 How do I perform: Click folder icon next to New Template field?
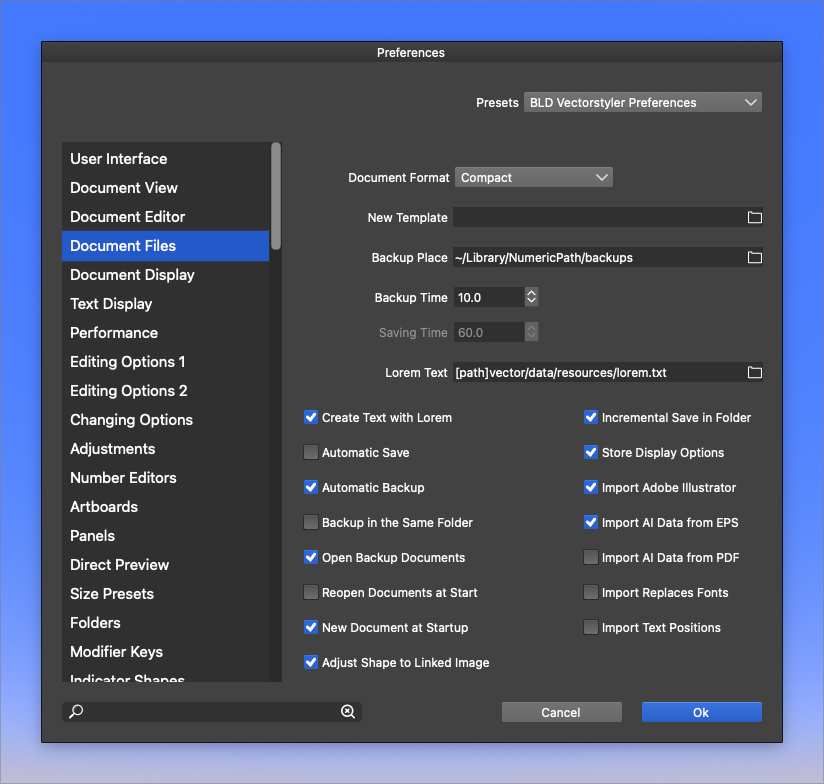click(x=755, y=218)
